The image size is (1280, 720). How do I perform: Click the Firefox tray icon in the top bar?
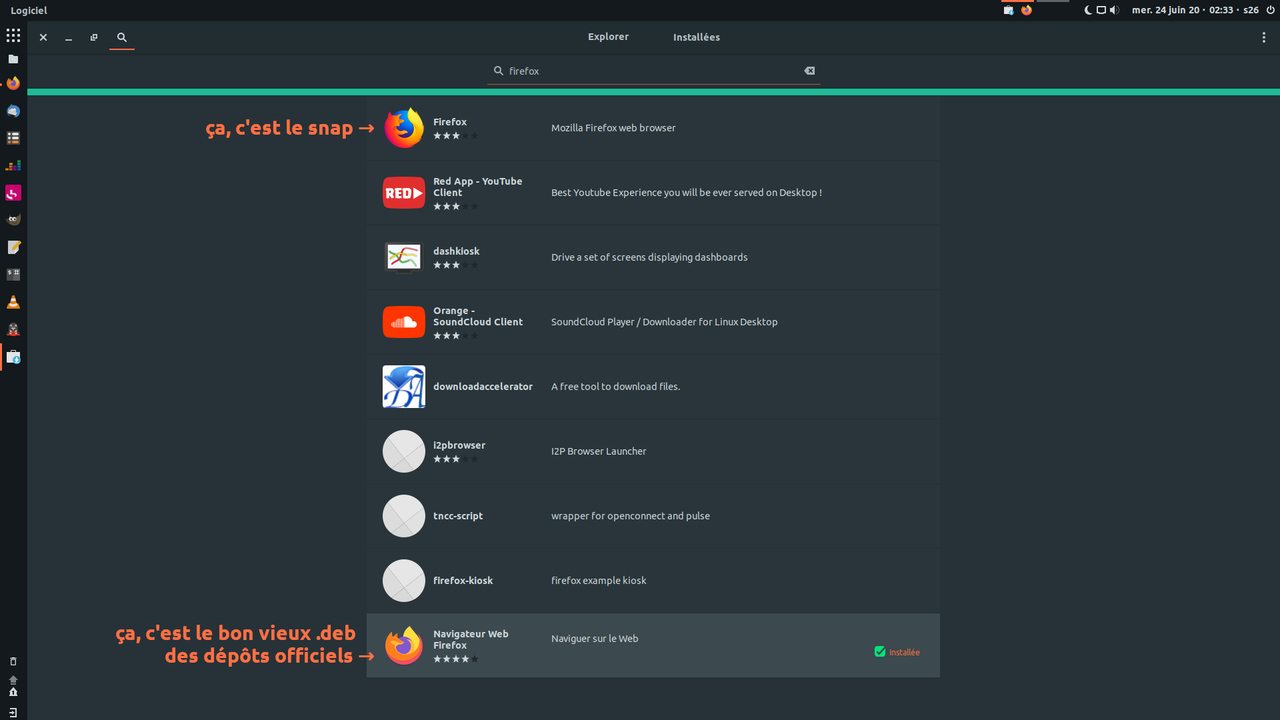tap(1026, 10)
